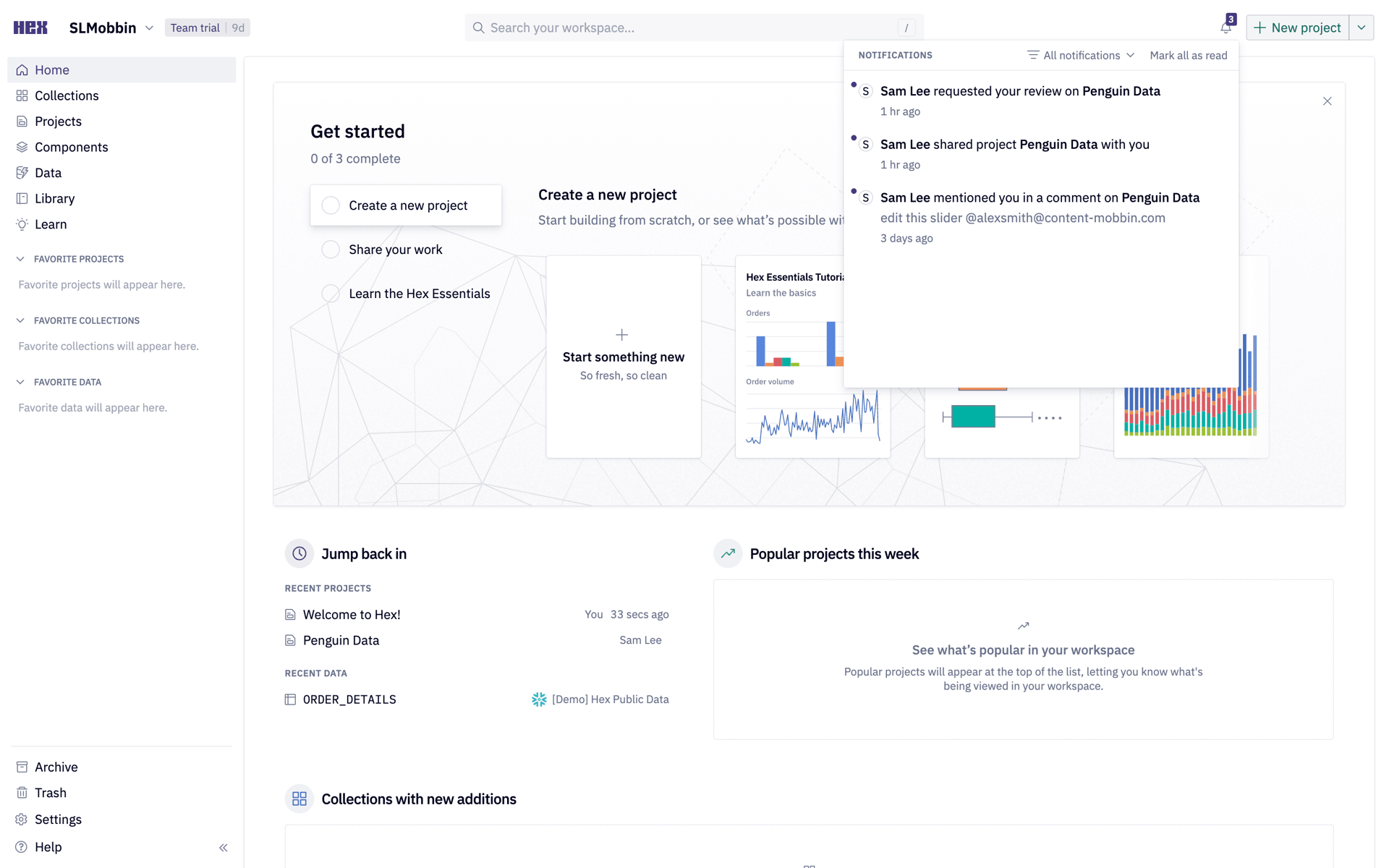1389x868 pixels.
Task: Close the Get started panel
Action: pos(1328,101)
